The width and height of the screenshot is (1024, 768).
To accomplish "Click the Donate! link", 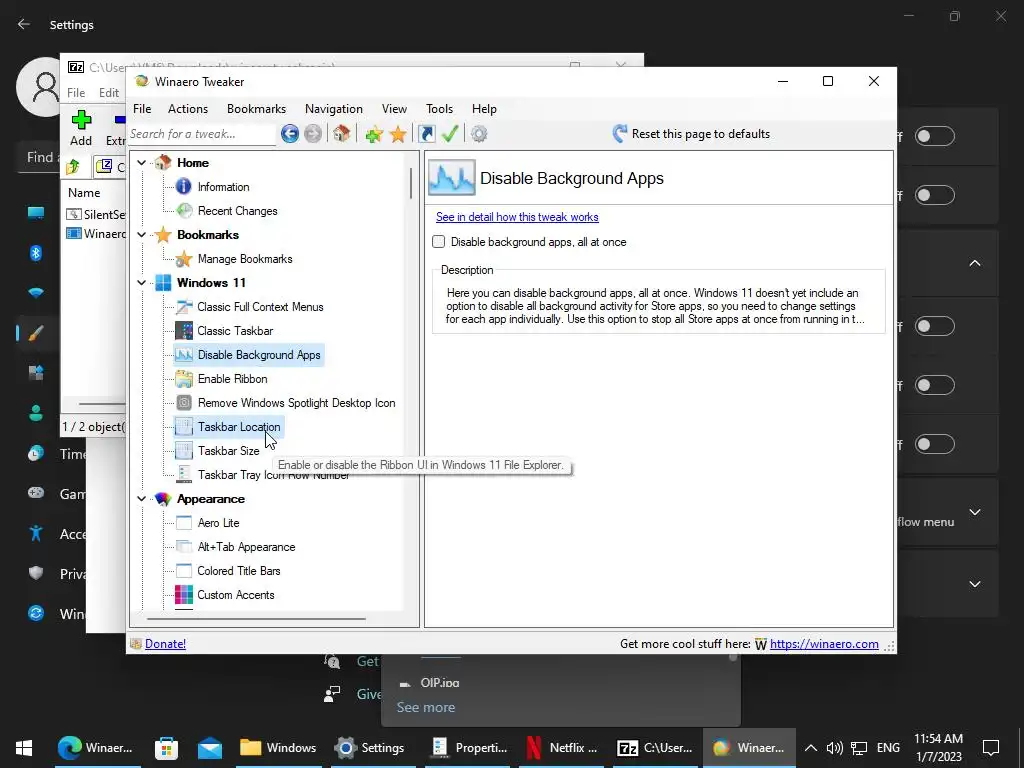I will click(165, 644).
